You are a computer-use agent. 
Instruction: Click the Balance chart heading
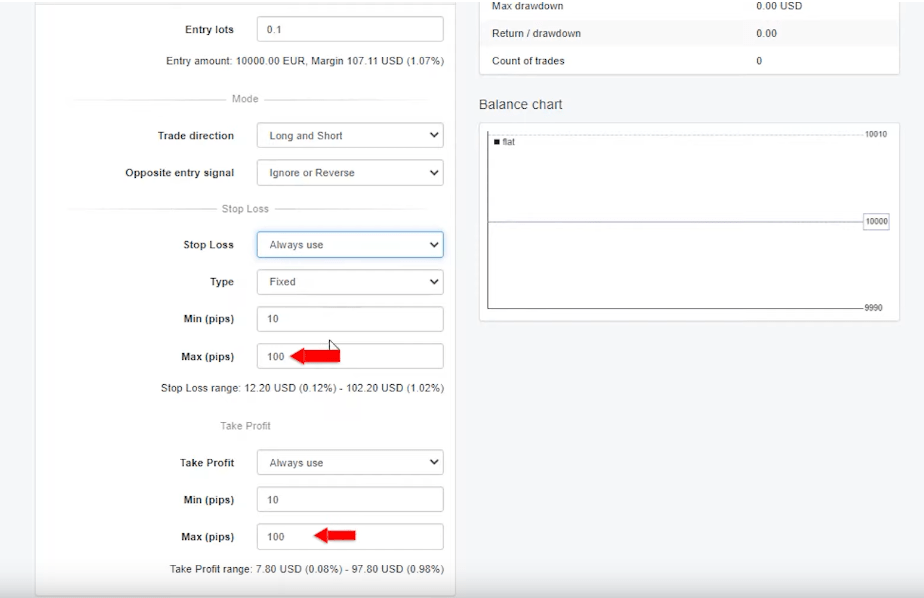(x=520, y=105)
